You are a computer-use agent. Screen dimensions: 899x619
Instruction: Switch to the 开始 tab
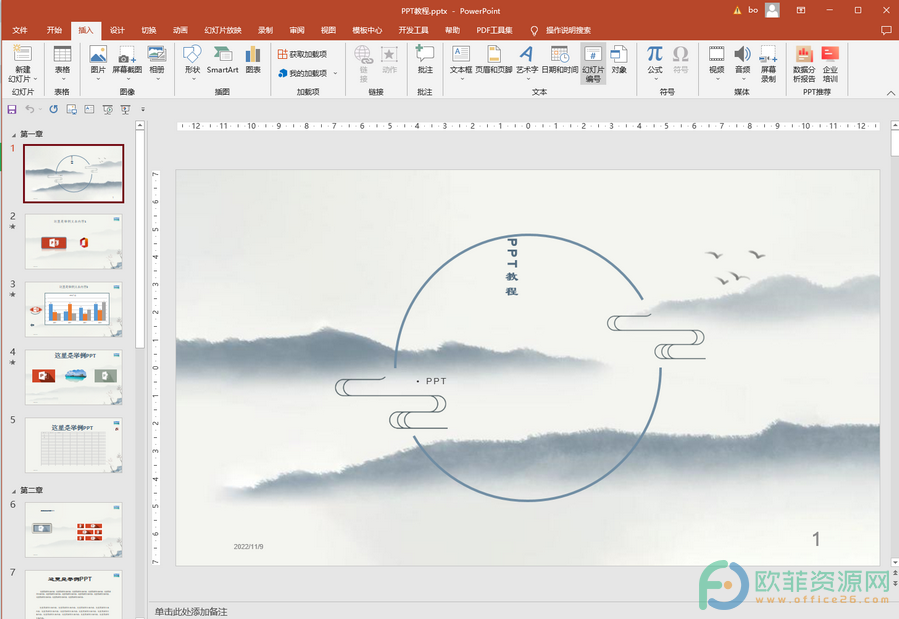tap(54, 30)
